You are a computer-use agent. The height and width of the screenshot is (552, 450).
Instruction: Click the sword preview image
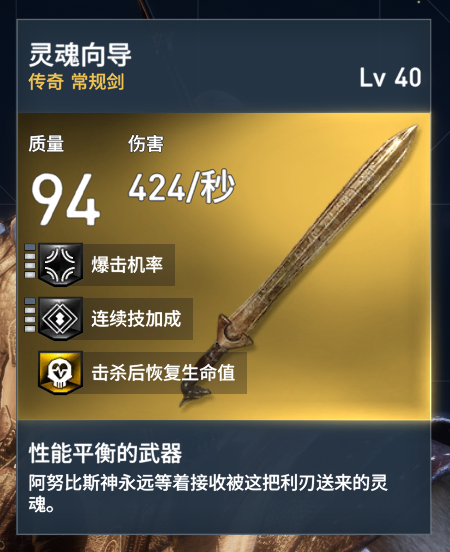click(299, 265)
